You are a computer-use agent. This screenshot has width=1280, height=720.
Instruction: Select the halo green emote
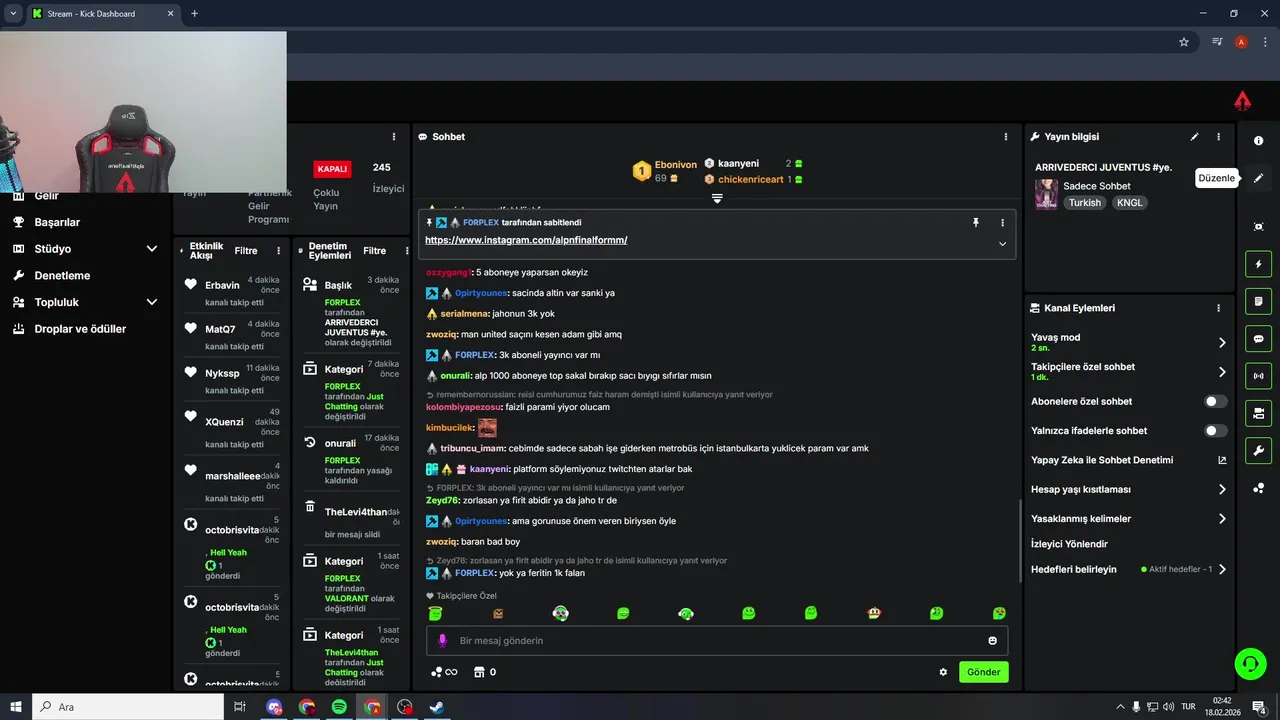coord(435,613)
